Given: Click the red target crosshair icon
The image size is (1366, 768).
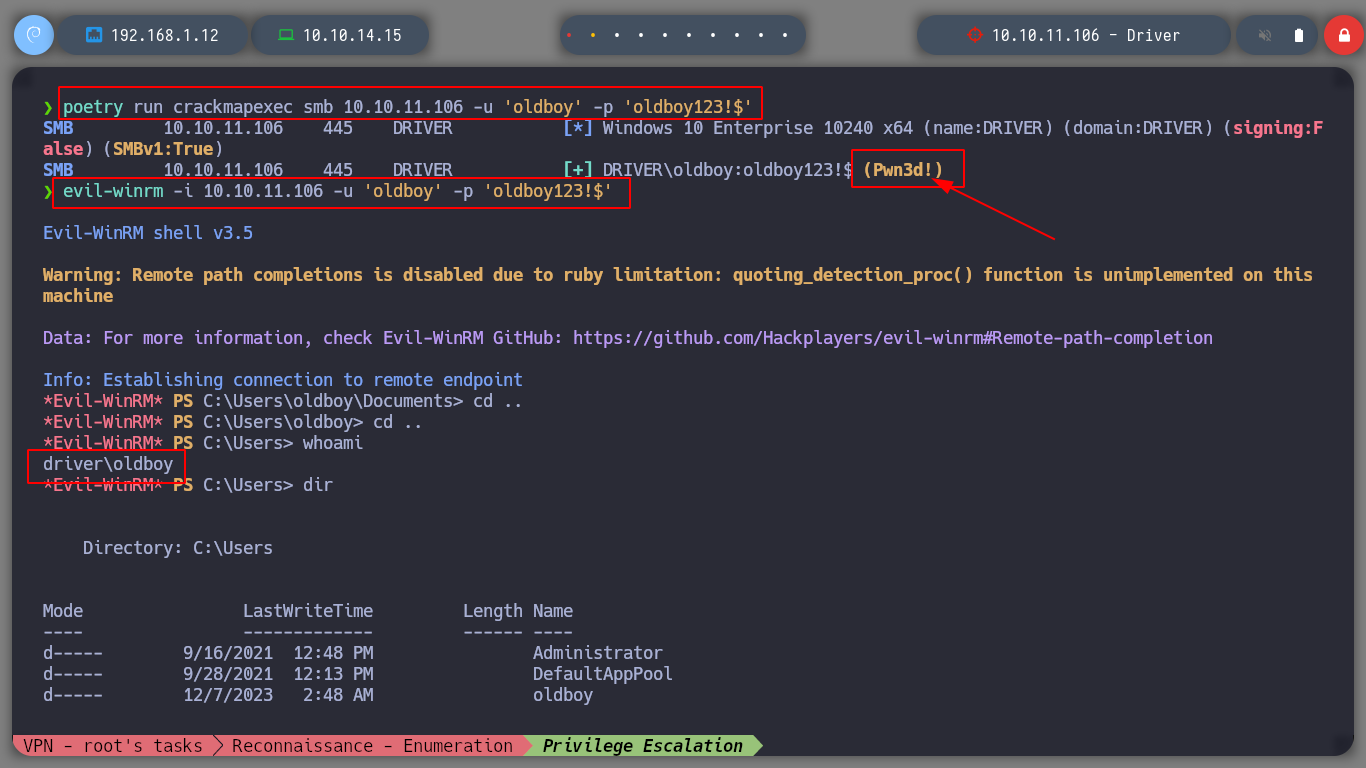Looking at the screenshot, I should pyautogui.click(x=974, y=35).
